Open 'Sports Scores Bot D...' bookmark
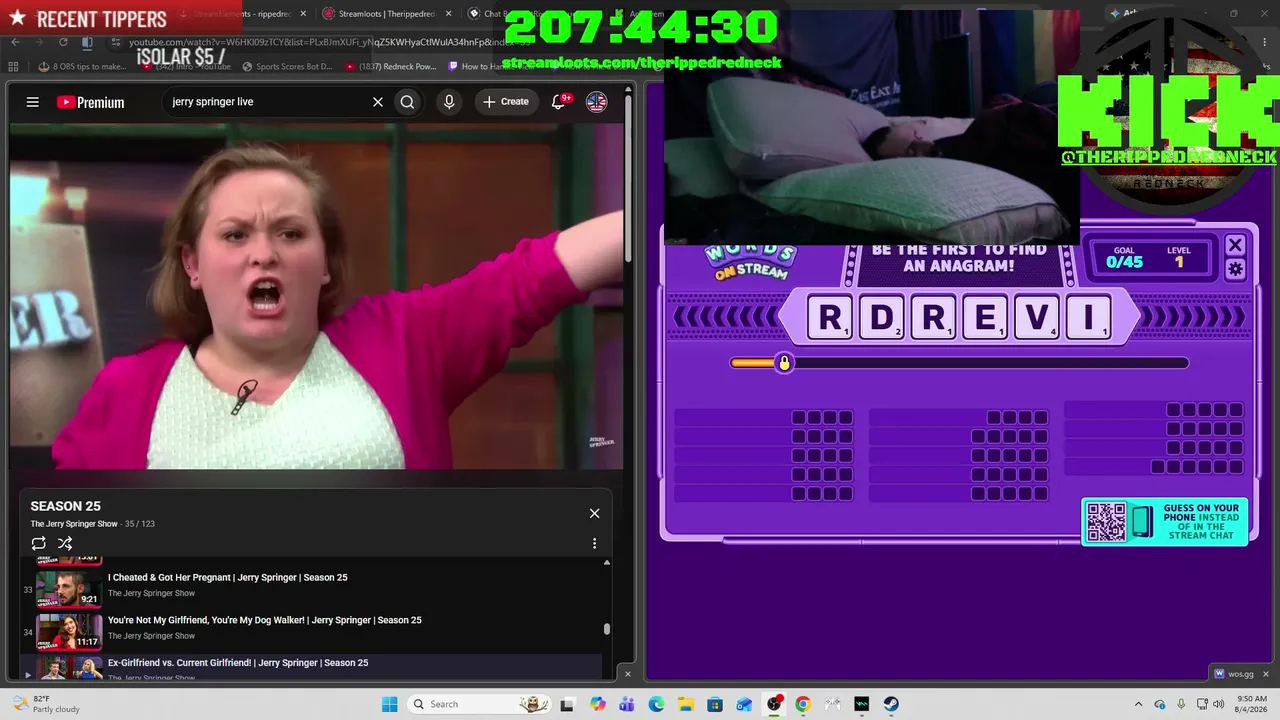This screenshot has height=720, width=1280. pyautogui.click(x=287, y=67)
